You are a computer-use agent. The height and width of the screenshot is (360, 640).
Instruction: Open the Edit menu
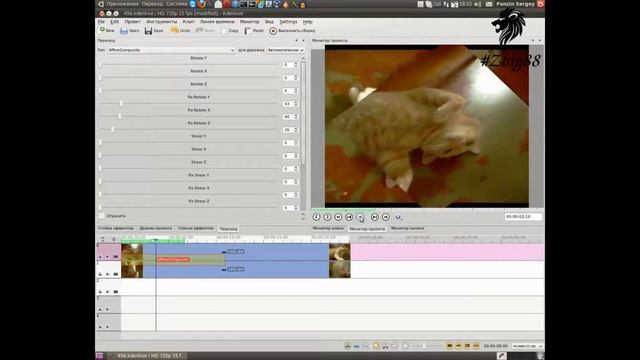tap(115, 22)
